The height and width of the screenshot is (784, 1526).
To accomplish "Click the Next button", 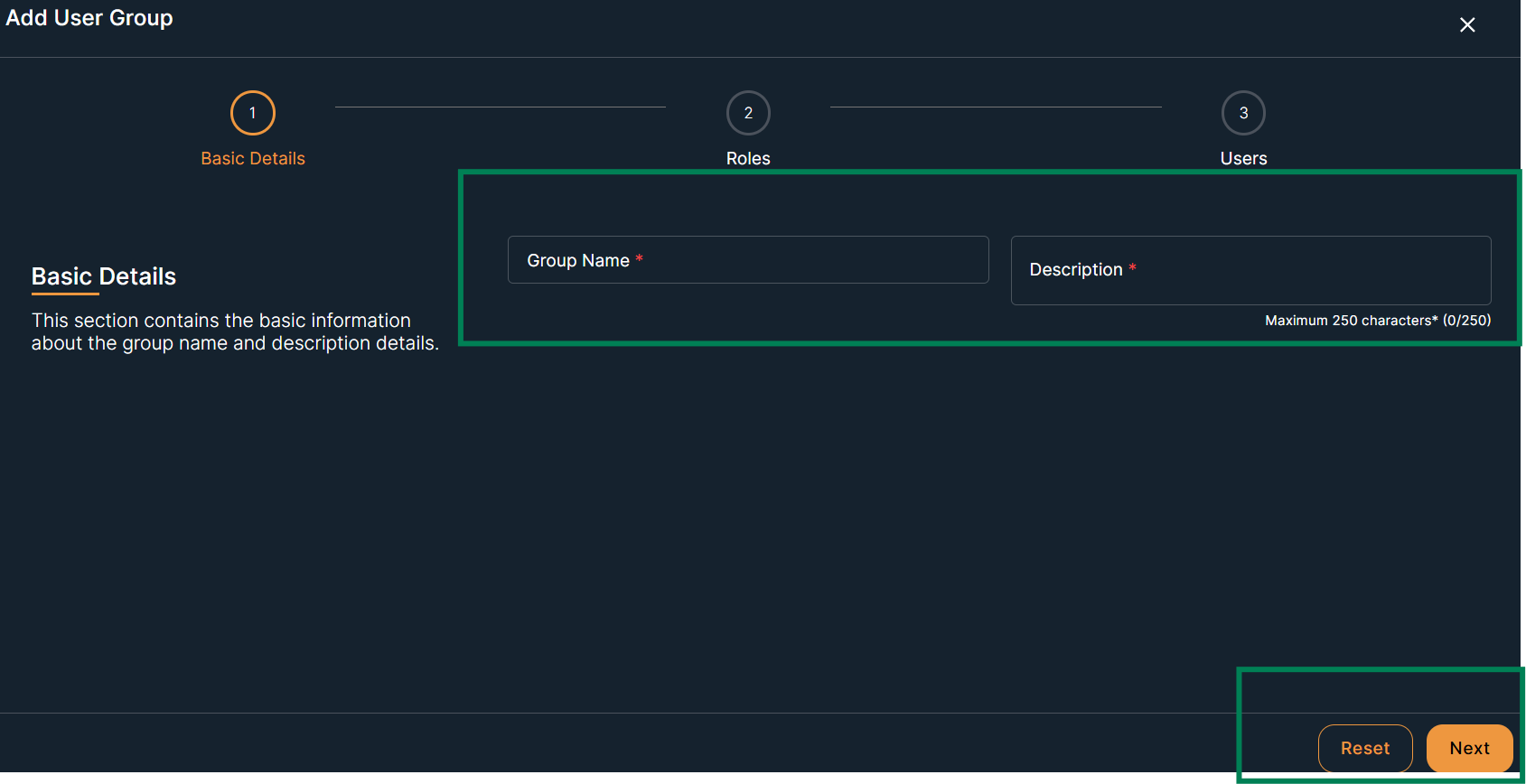I will 1469,748.
